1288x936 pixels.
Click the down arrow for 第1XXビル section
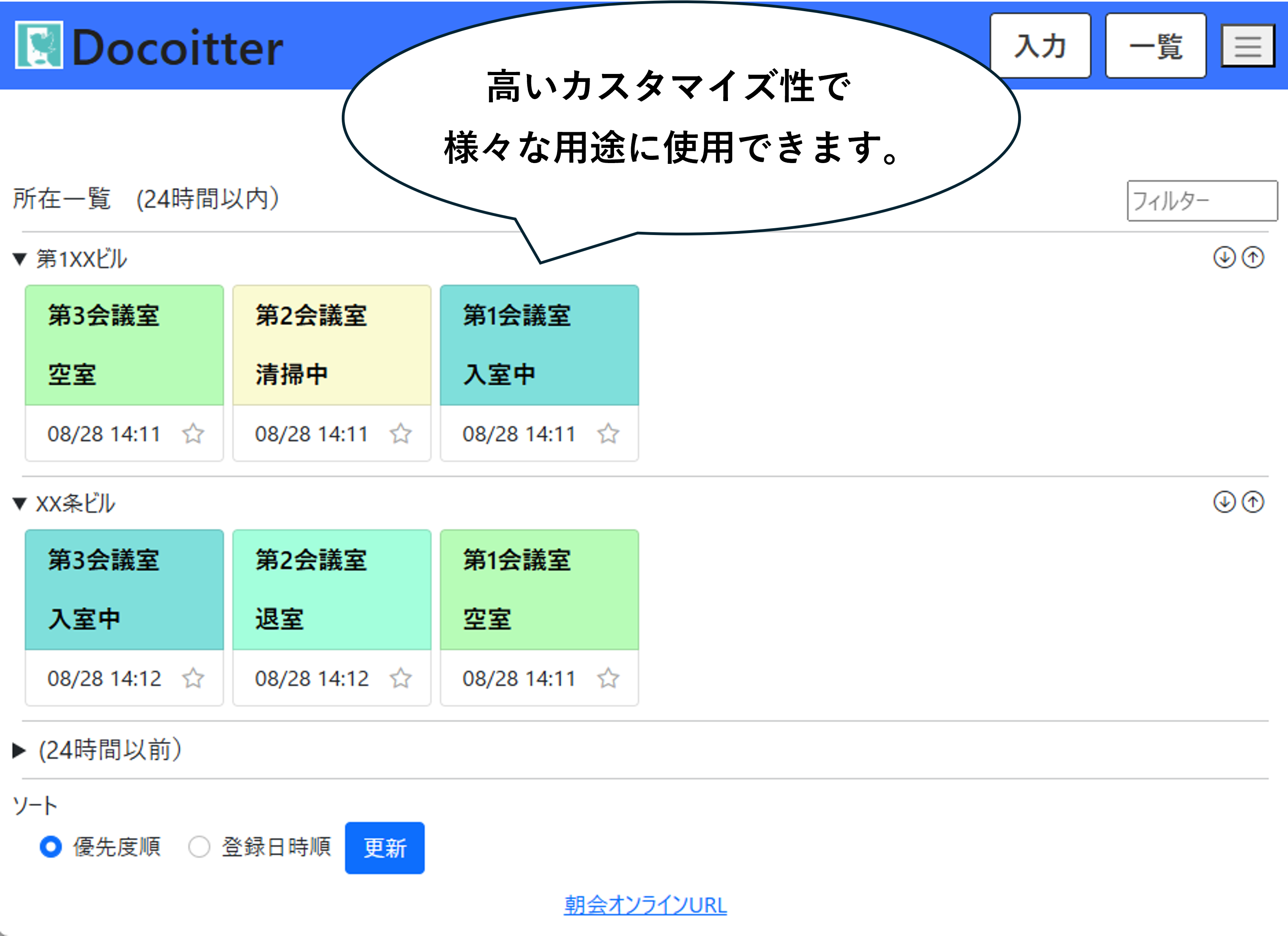click(1225, 257)
